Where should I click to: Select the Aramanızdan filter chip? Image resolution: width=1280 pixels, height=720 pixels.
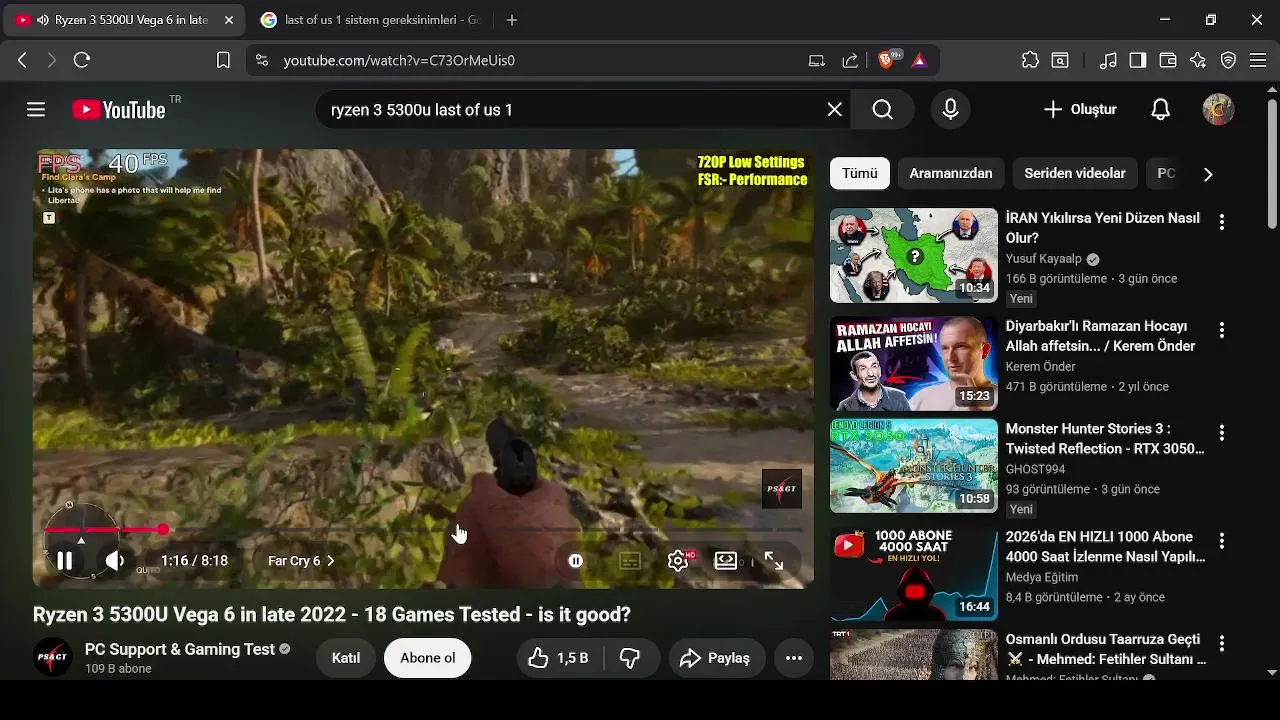pyautogui.click(x=951, y=173)
